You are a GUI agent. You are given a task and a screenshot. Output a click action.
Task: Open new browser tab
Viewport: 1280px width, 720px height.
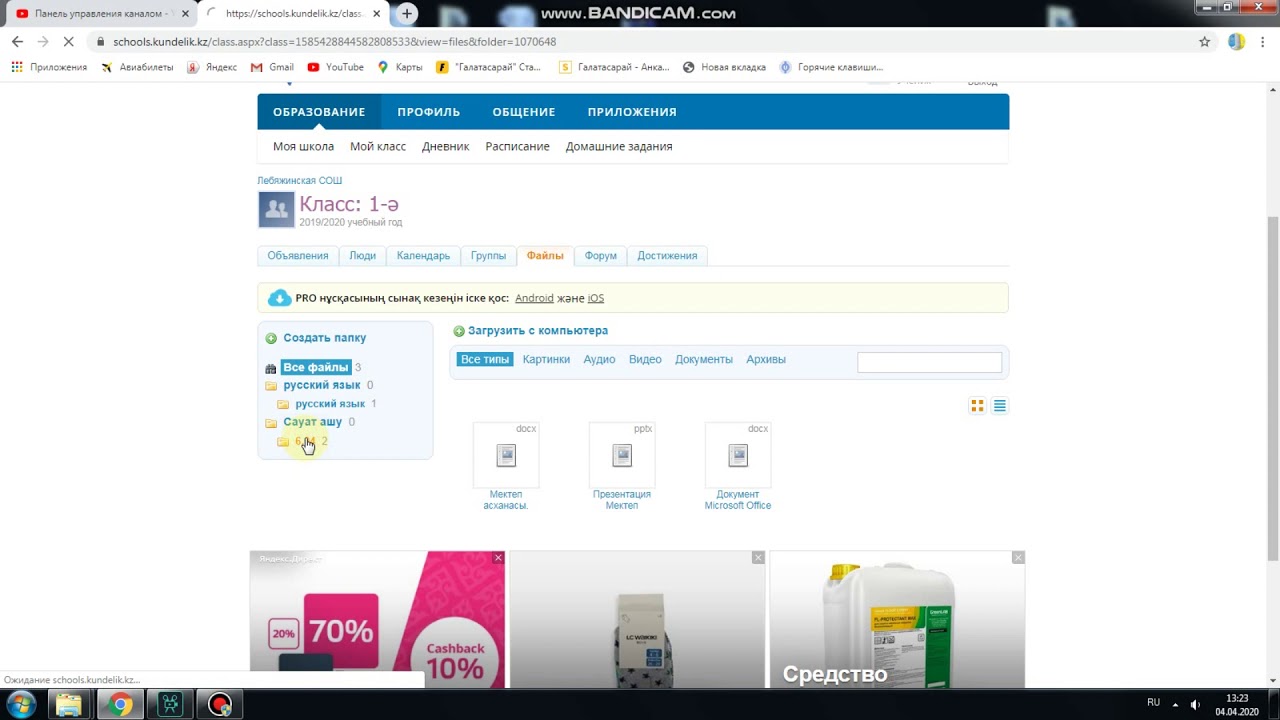point(406,14)
